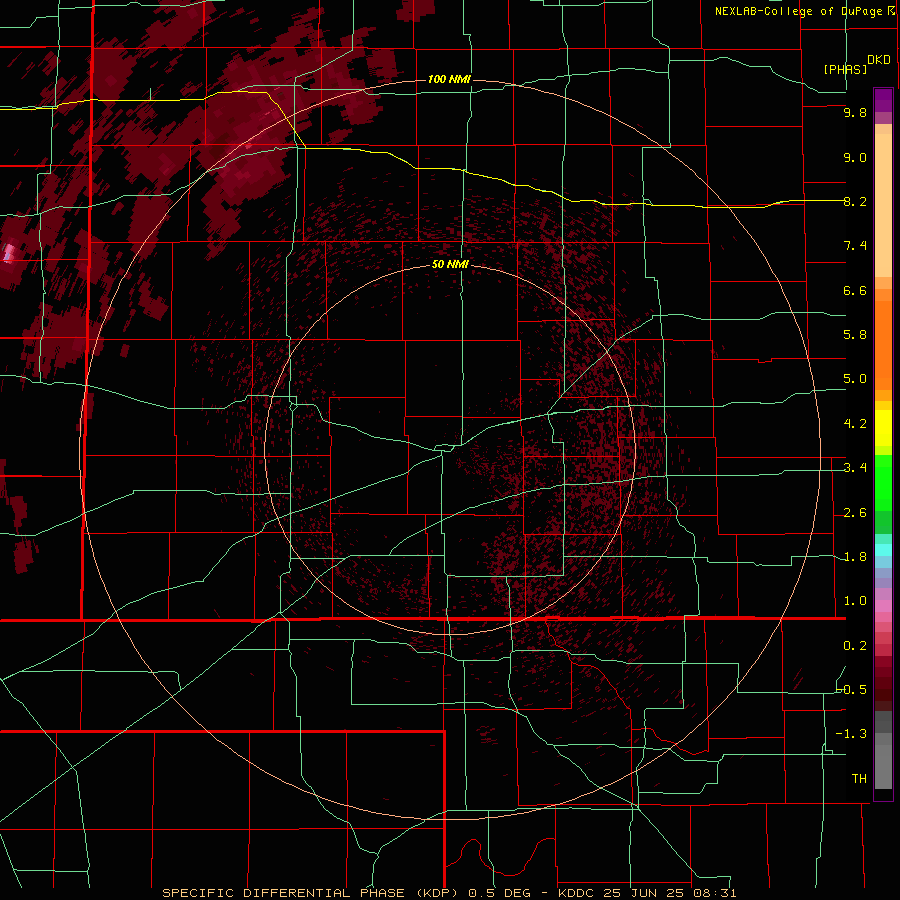Click the 100 NMI range ring label
The image size is (900, 900).
pyautogui.click(x=449, y=79)
